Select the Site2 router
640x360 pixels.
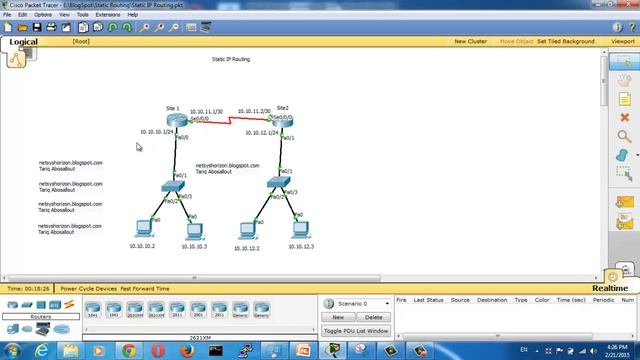[282, 121]
